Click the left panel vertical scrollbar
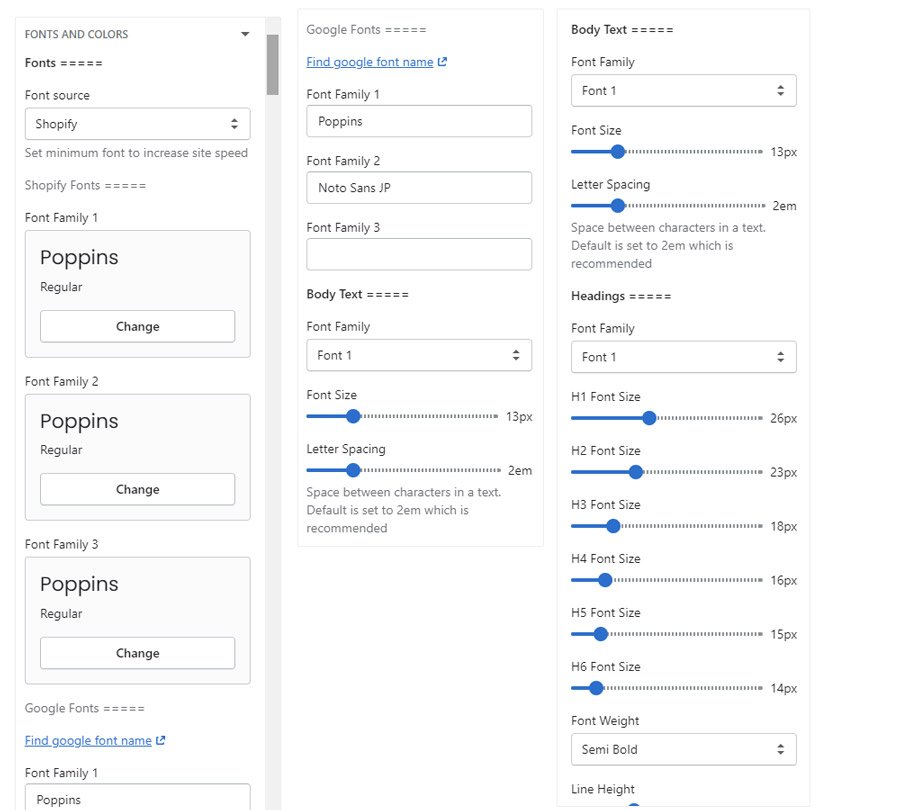This screenshot has height=810, width=900. 272,65
